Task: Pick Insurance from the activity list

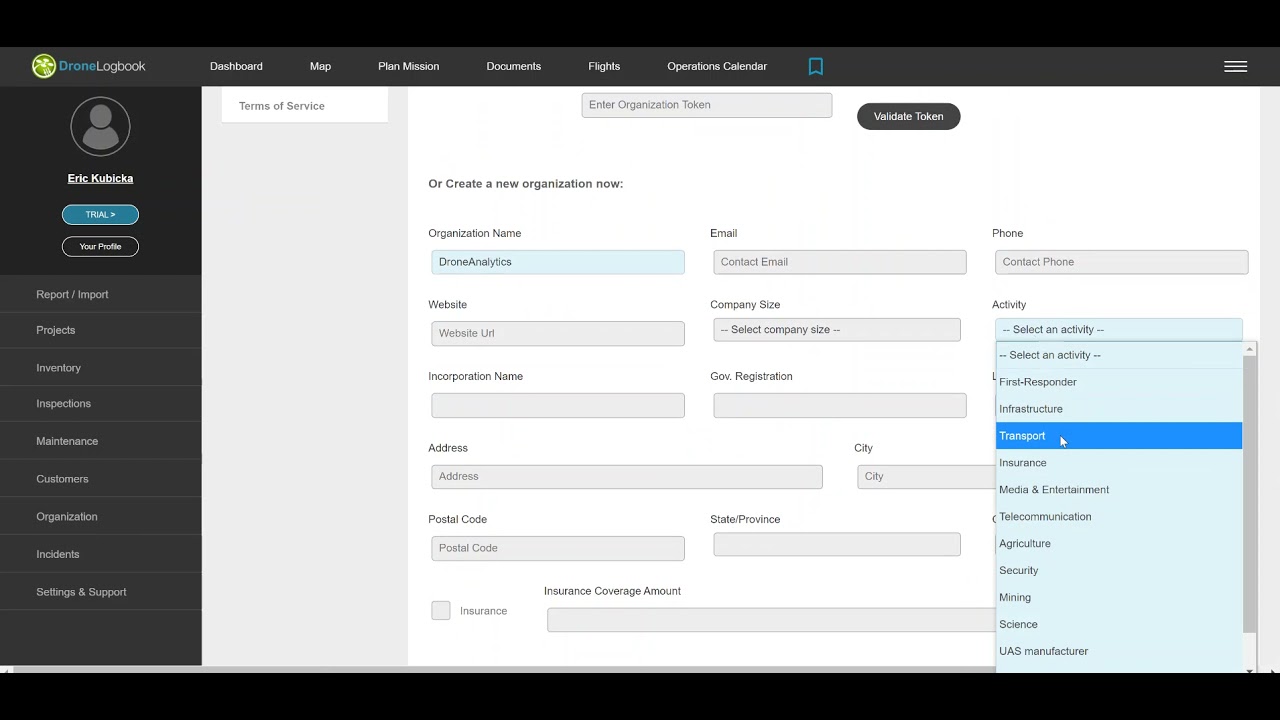Action: click(x=1119, y=463)
